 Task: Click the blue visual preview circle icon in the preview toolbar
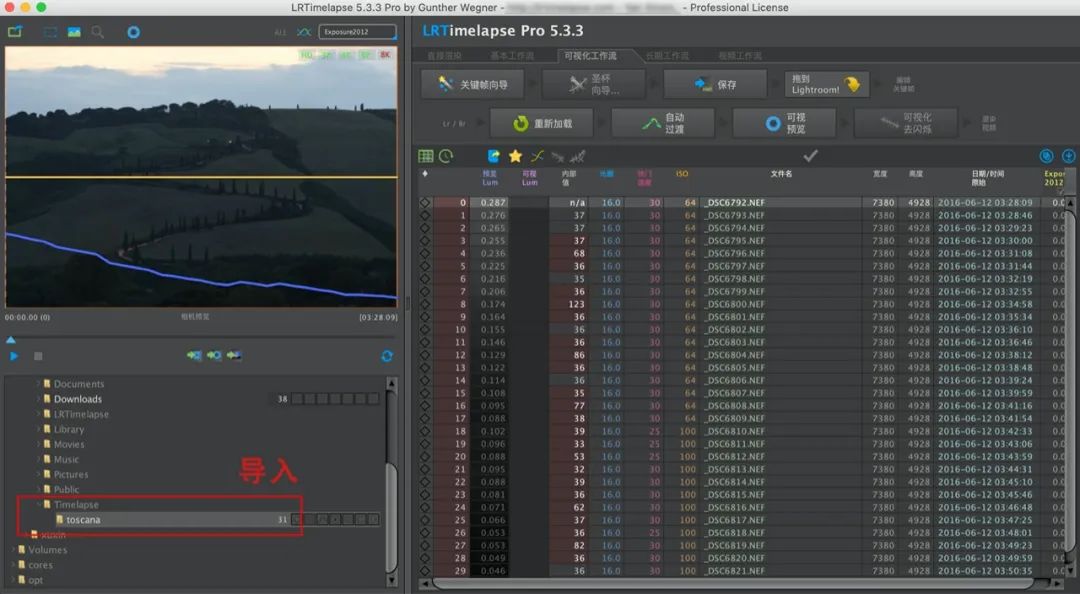point(134,32)
